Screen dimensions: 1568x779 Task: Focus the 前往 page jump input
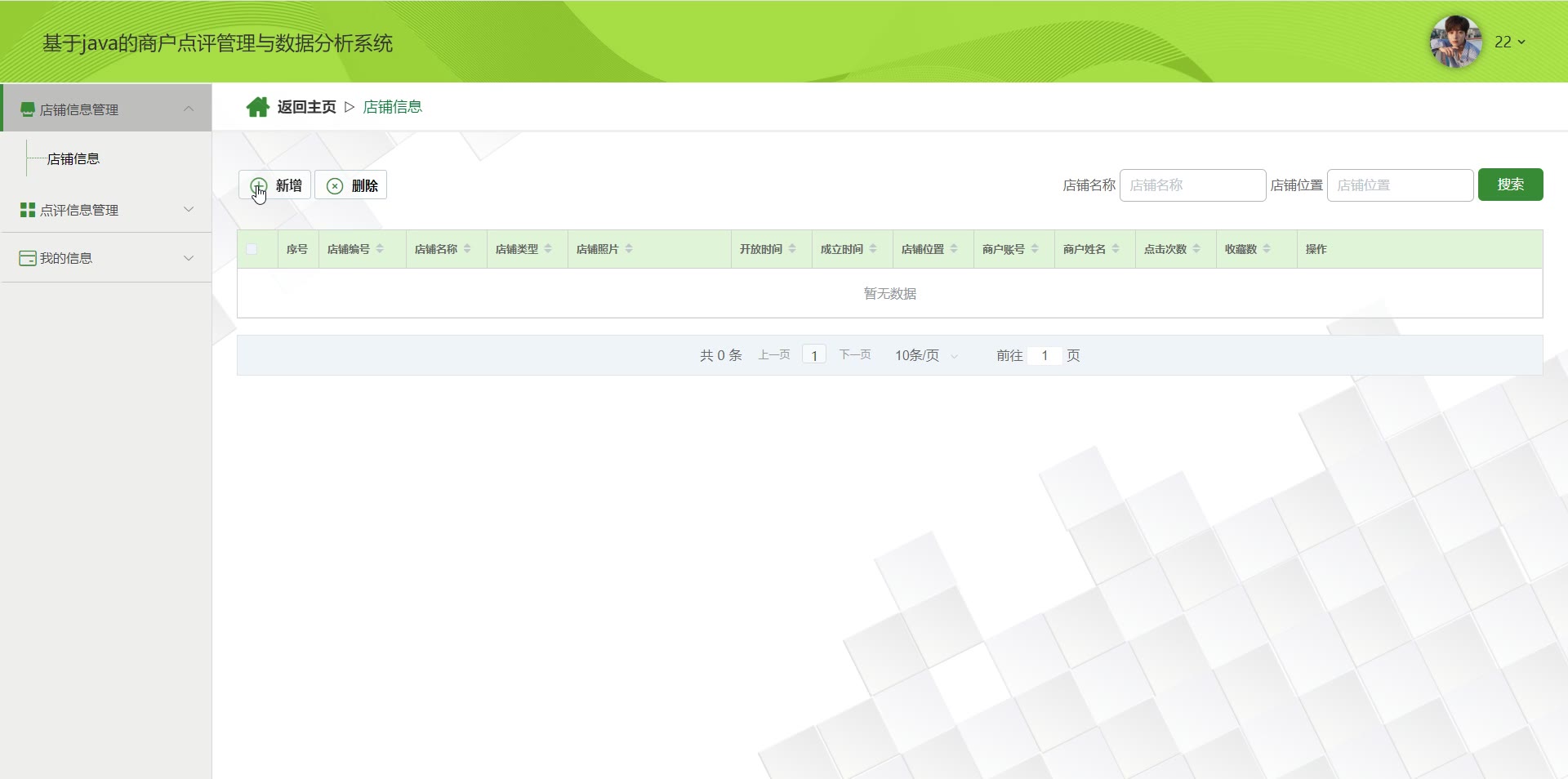[x=1045, y=355]
